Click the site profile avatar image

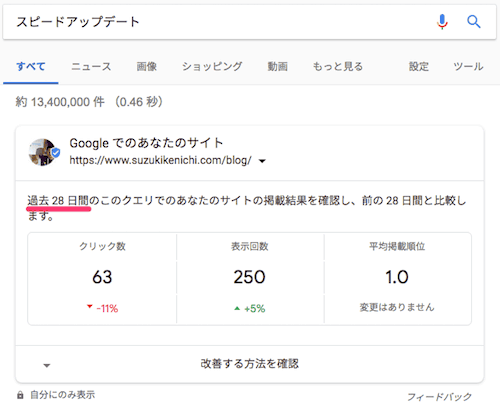(x=42, y=152)
